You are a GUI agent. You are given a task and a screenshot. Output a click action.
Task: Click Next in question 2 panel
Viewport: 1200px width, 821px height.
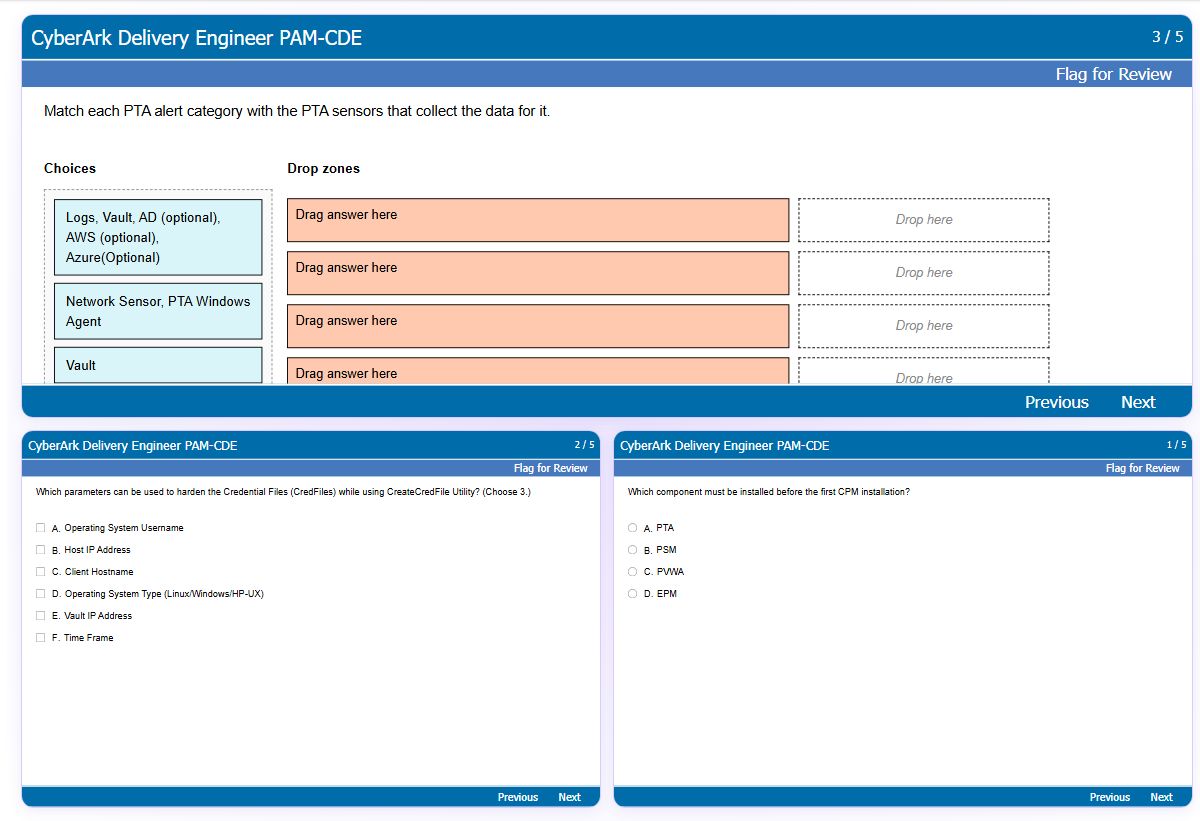(x=569, y=797)
